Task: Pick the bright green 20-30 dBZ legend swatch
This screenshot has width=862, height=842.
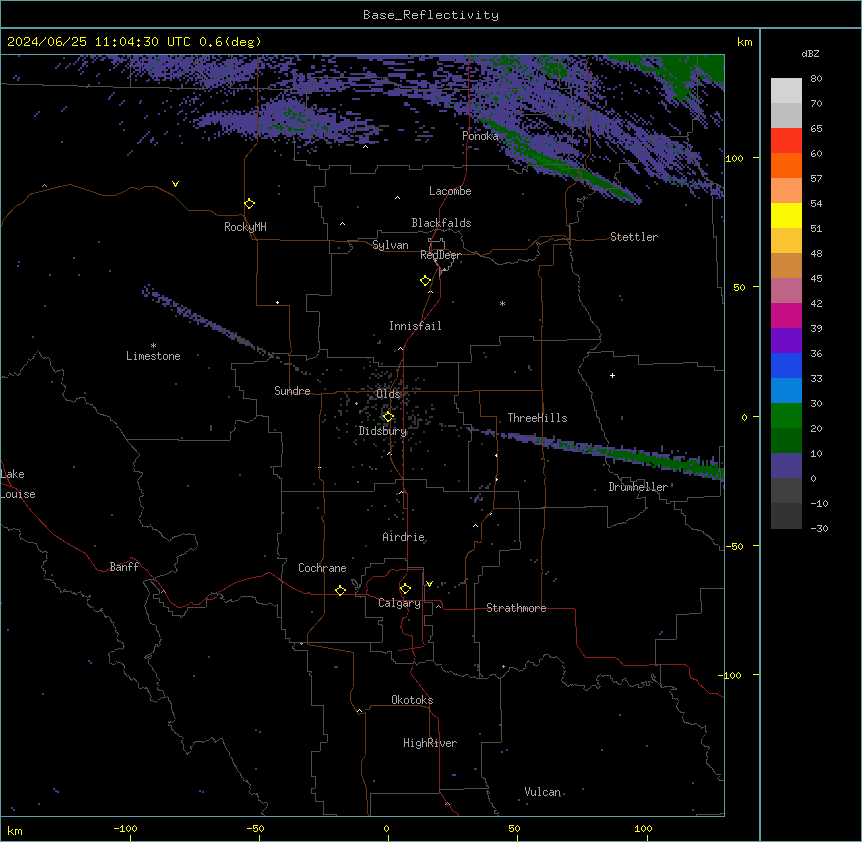Action: 786,416
